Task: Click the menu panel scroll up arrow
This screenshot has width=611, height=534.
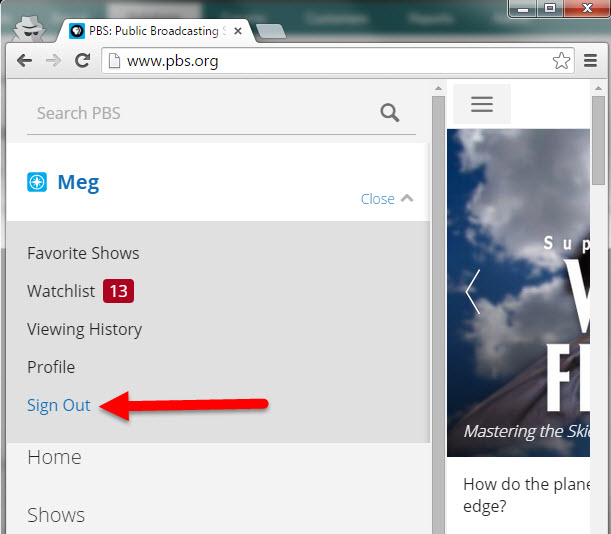Action: (x=438, y=88)
